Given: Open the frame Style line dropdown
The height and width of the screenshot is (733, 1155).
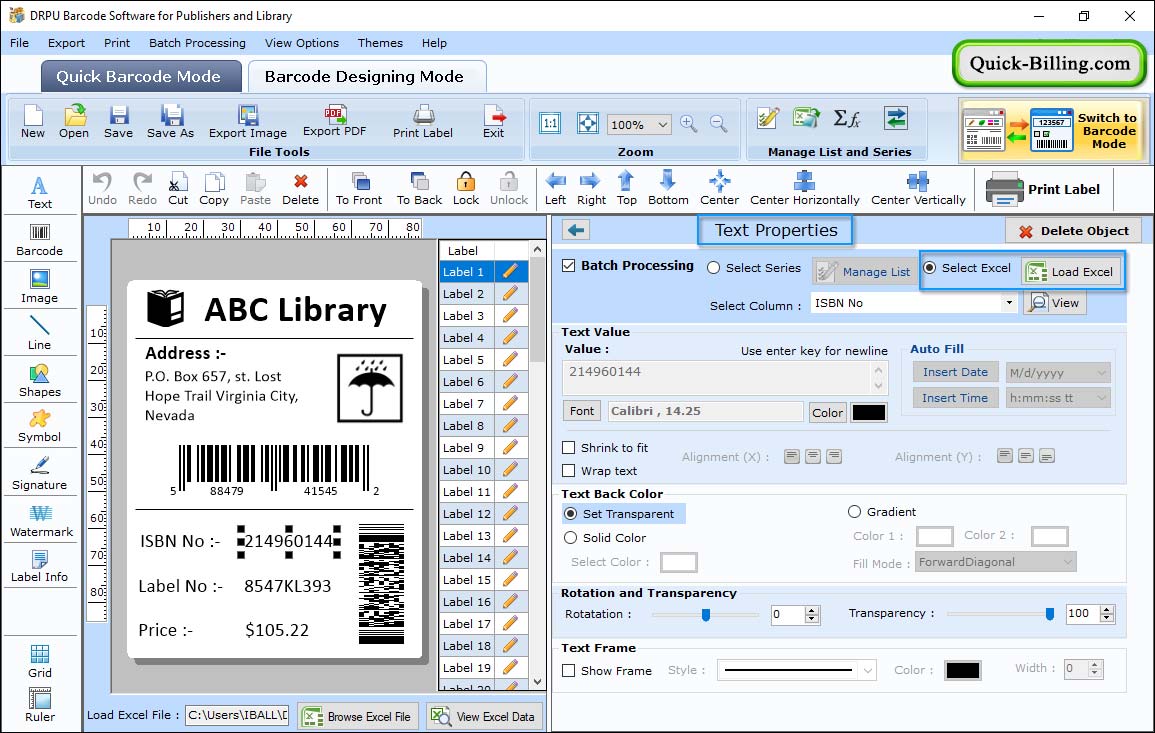Looking at the screenshot, I should 796,670.
